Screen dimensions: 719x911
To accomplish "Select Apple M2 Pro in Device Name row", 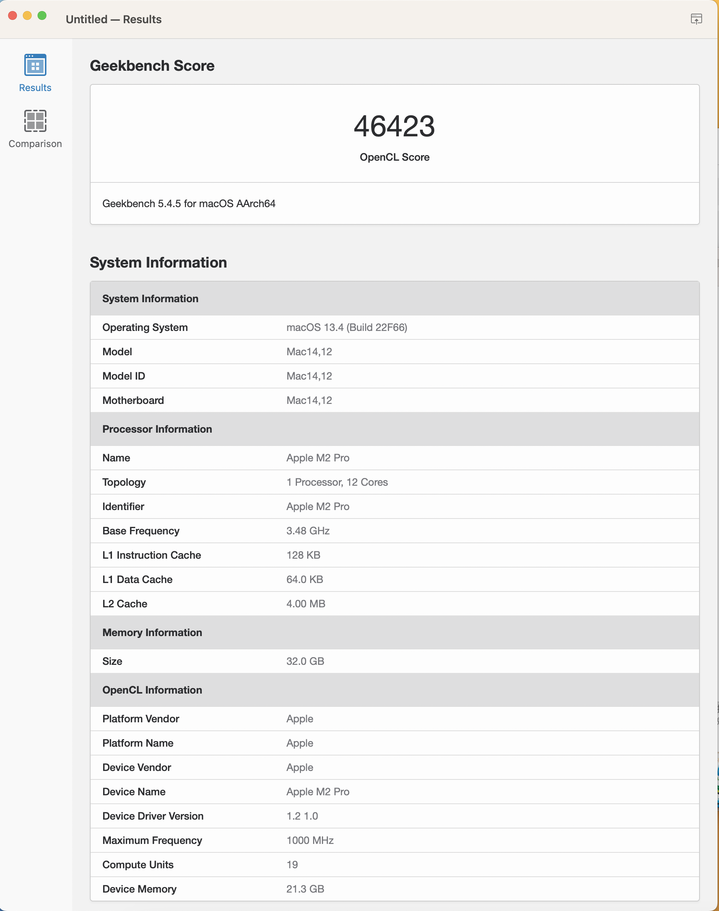I will [318, 792].
